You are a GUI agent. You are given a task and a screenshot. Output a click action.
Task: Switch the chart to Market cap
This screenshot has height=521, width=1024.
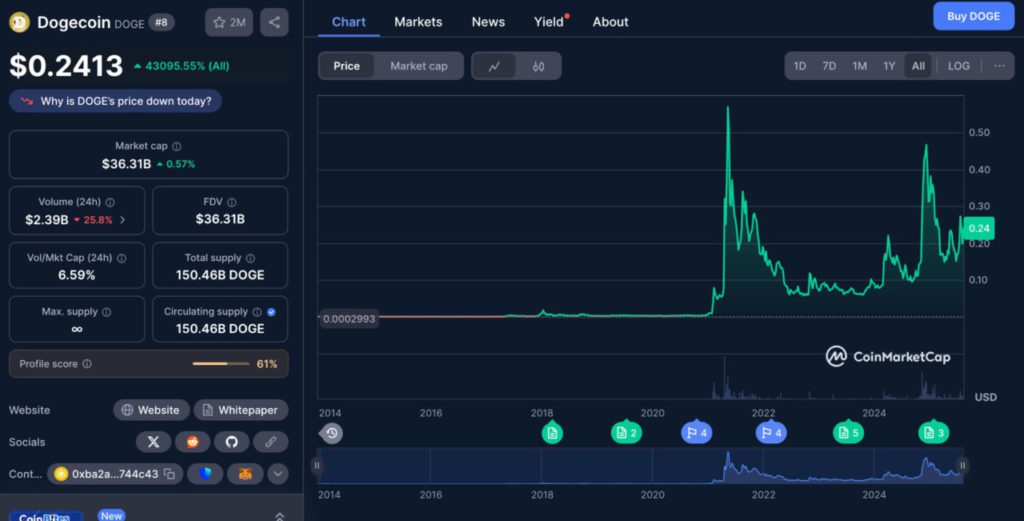coord(418,66)
